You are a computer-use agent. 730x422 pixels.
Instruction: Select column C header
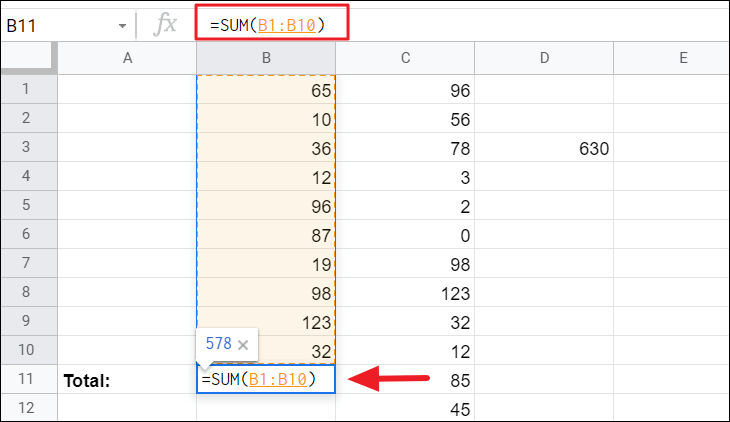click(405, 58)
